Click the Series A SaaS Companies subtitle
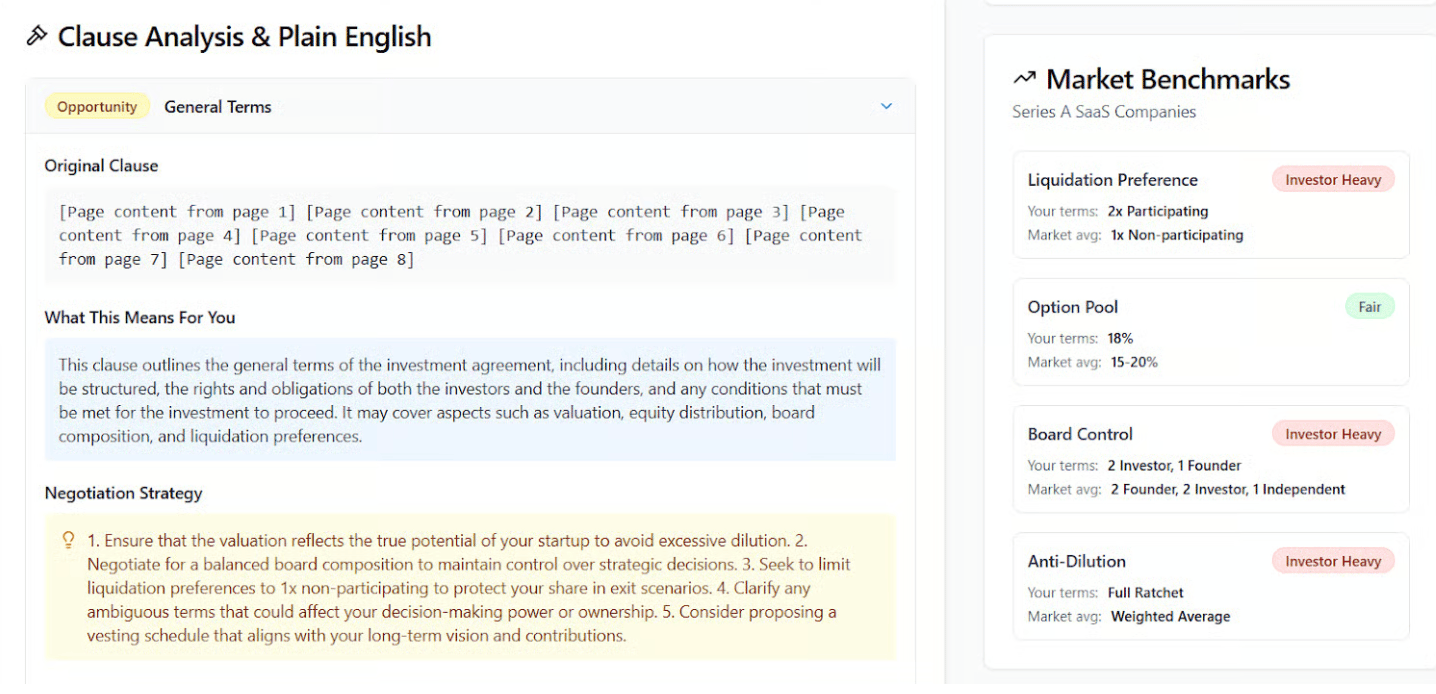Viewport: 1436px width, 694px height. point(1104,112)
